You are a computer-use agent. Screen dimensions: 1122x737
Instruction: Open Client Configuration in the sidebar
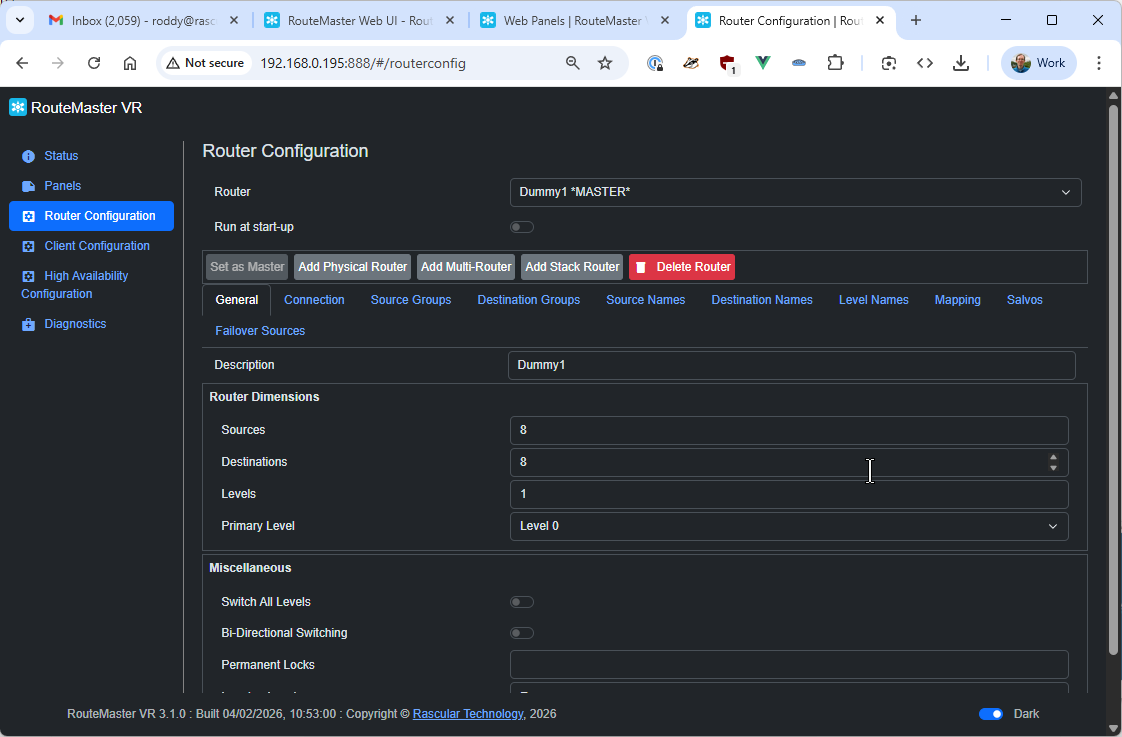(86, 246)
